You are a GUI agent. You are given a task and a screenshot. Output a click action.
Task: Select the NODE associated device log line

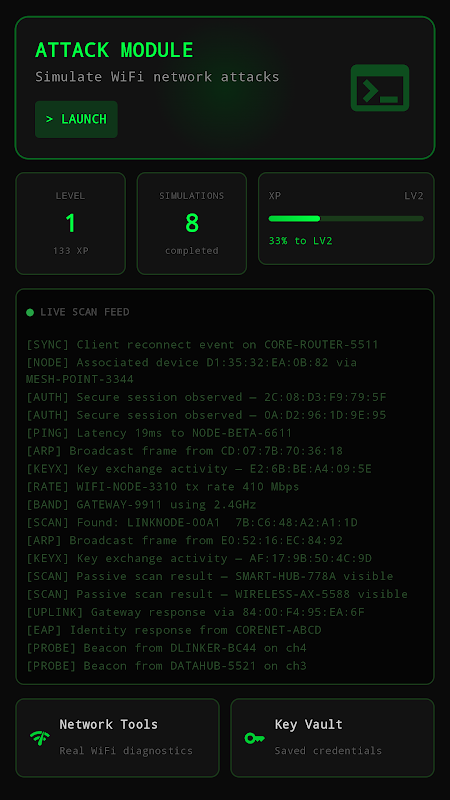[191, 371]
